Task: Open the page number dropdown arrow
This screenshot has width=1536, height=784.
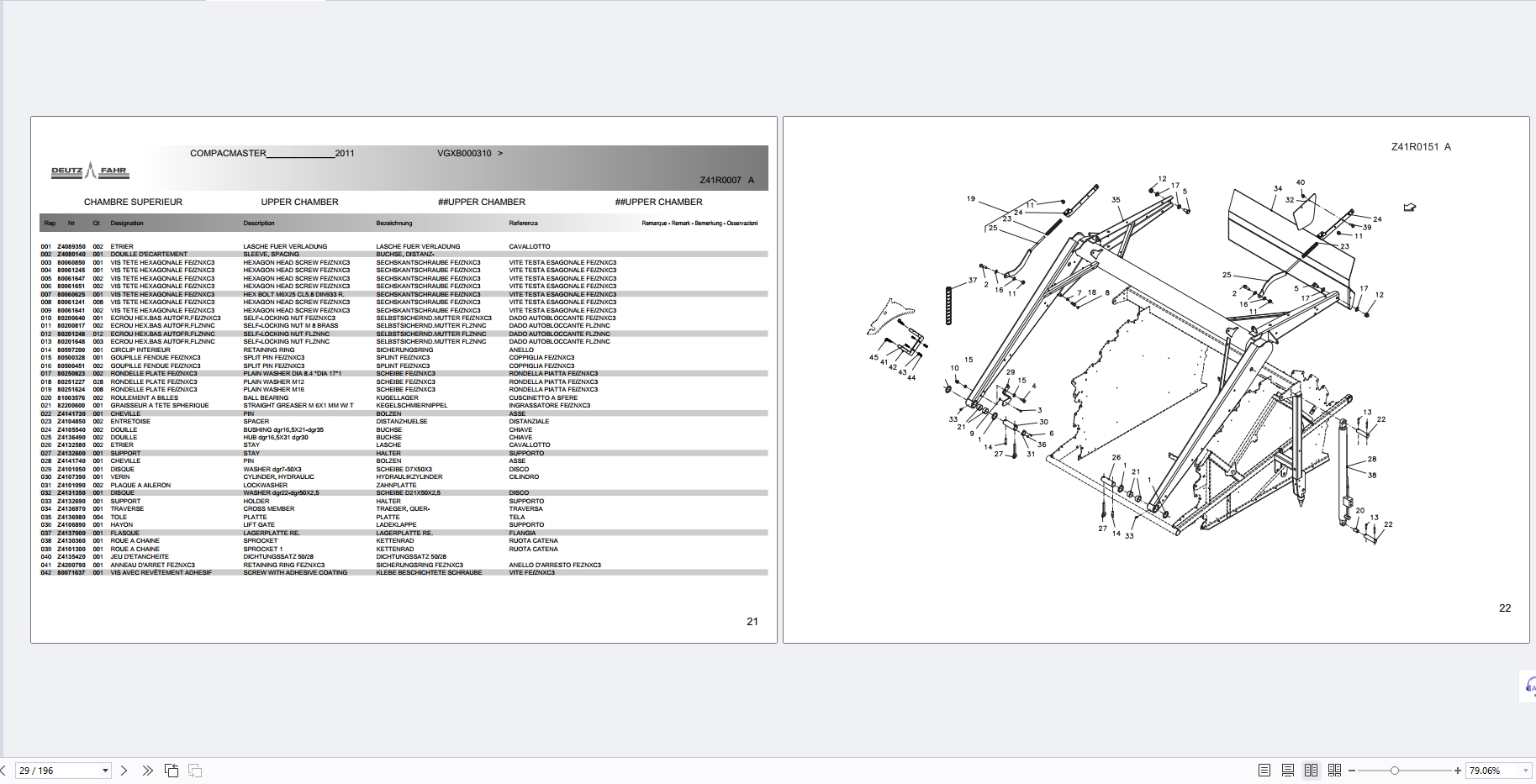Action: coord(105,771)
